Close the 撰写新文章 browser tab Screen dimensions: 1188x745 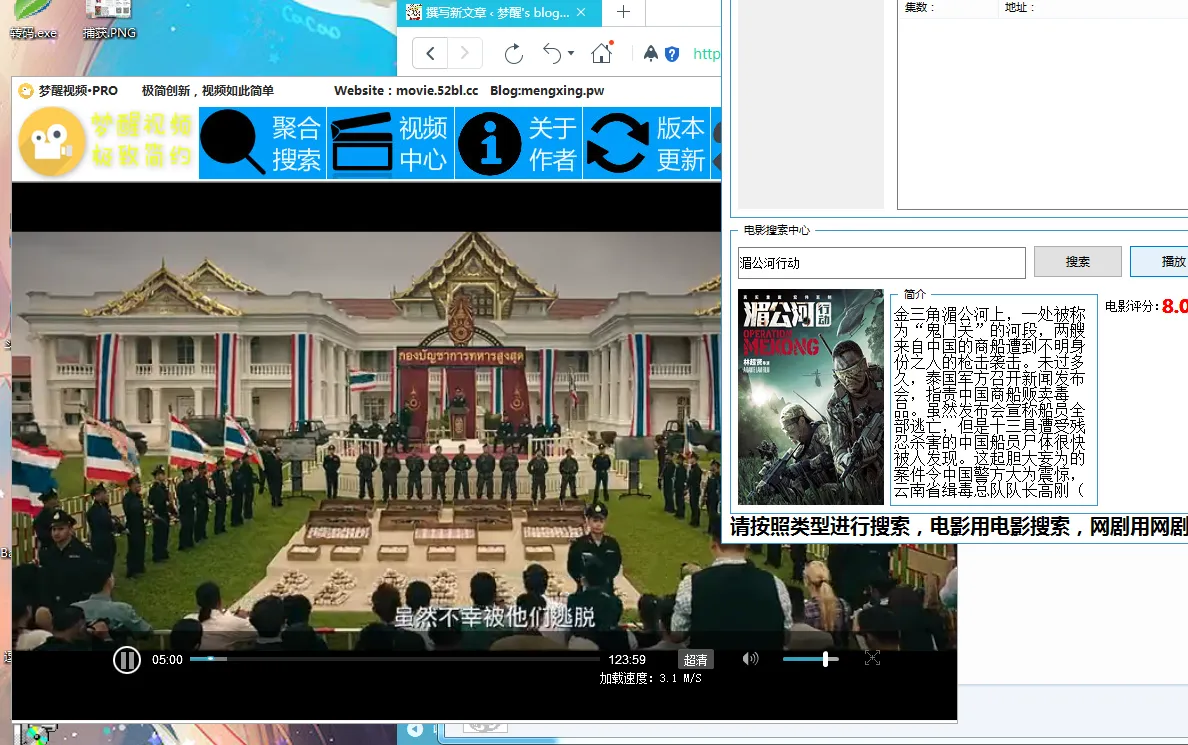click(x=581, y=12)
